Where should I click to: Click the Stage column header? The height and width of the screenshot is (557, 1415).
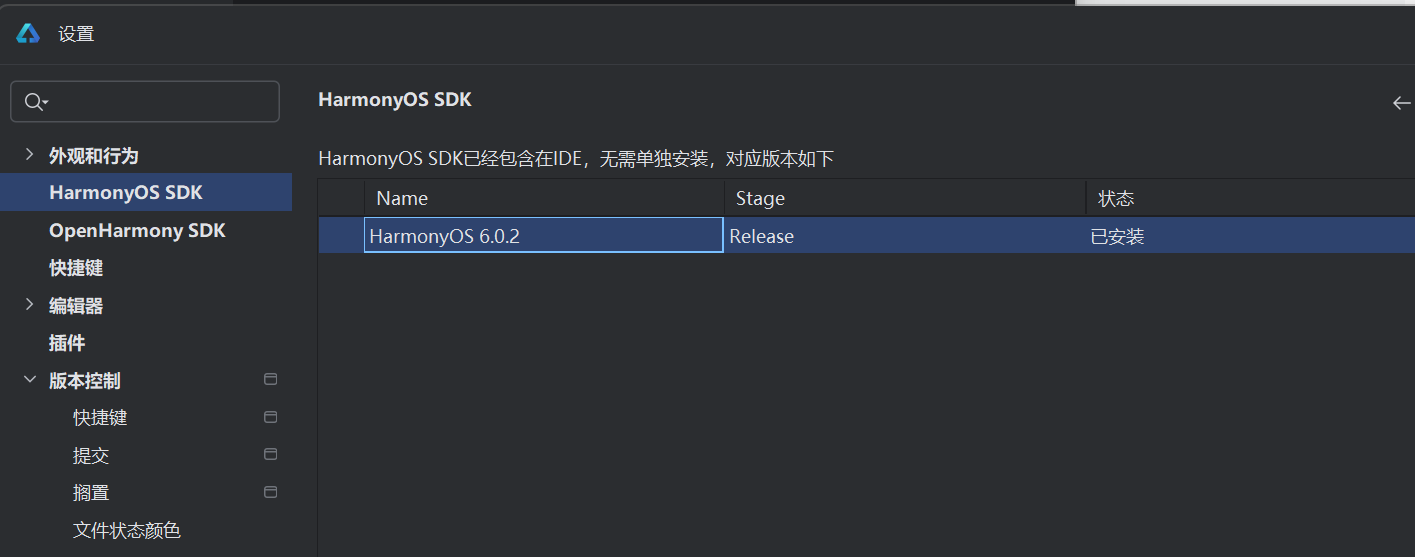click(760, 198)
